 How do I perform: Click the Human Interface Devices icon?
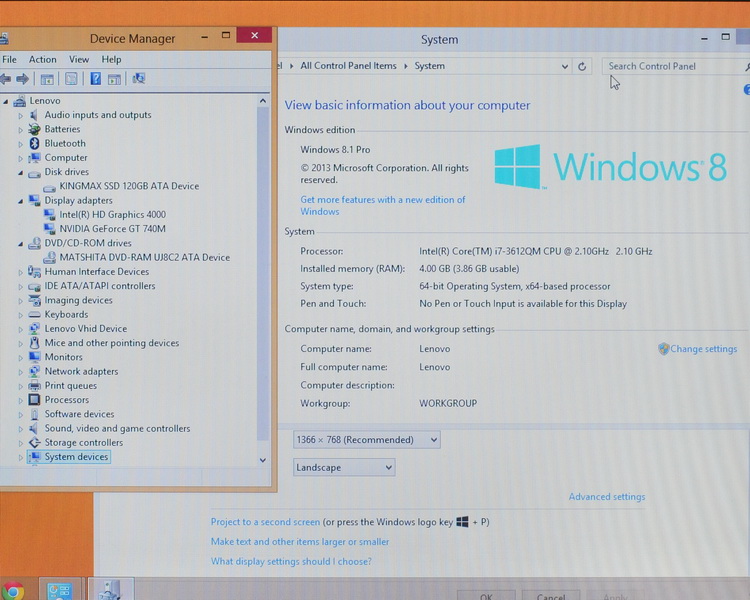point(34,272)
